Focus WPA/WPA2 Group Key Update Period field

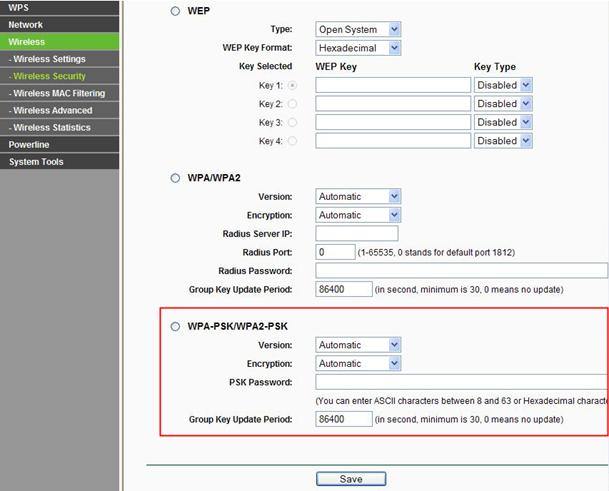tap(344, 289)
